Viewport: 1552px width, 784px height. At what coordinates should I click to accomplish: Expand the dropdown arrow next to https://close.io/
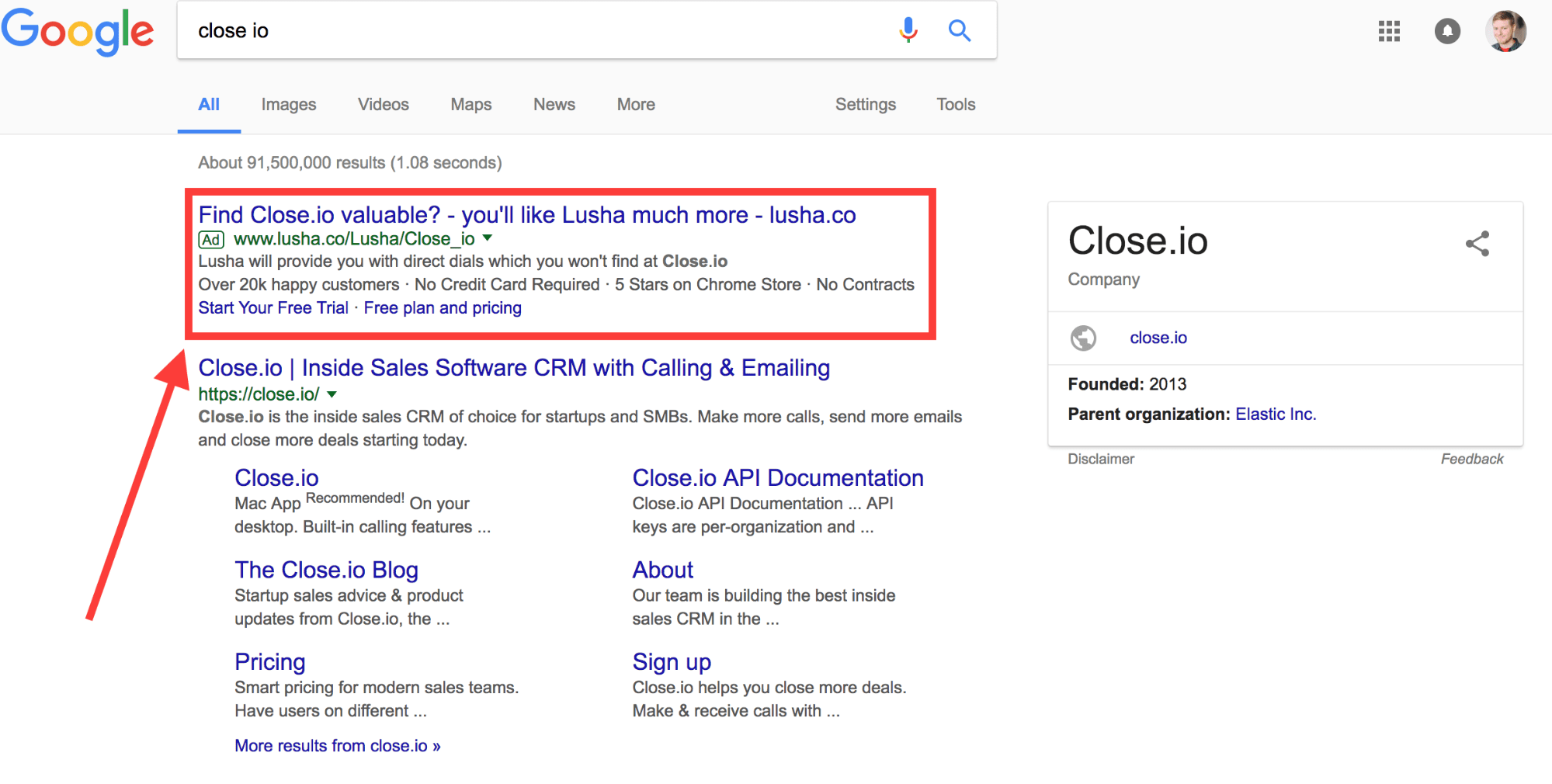332,394
